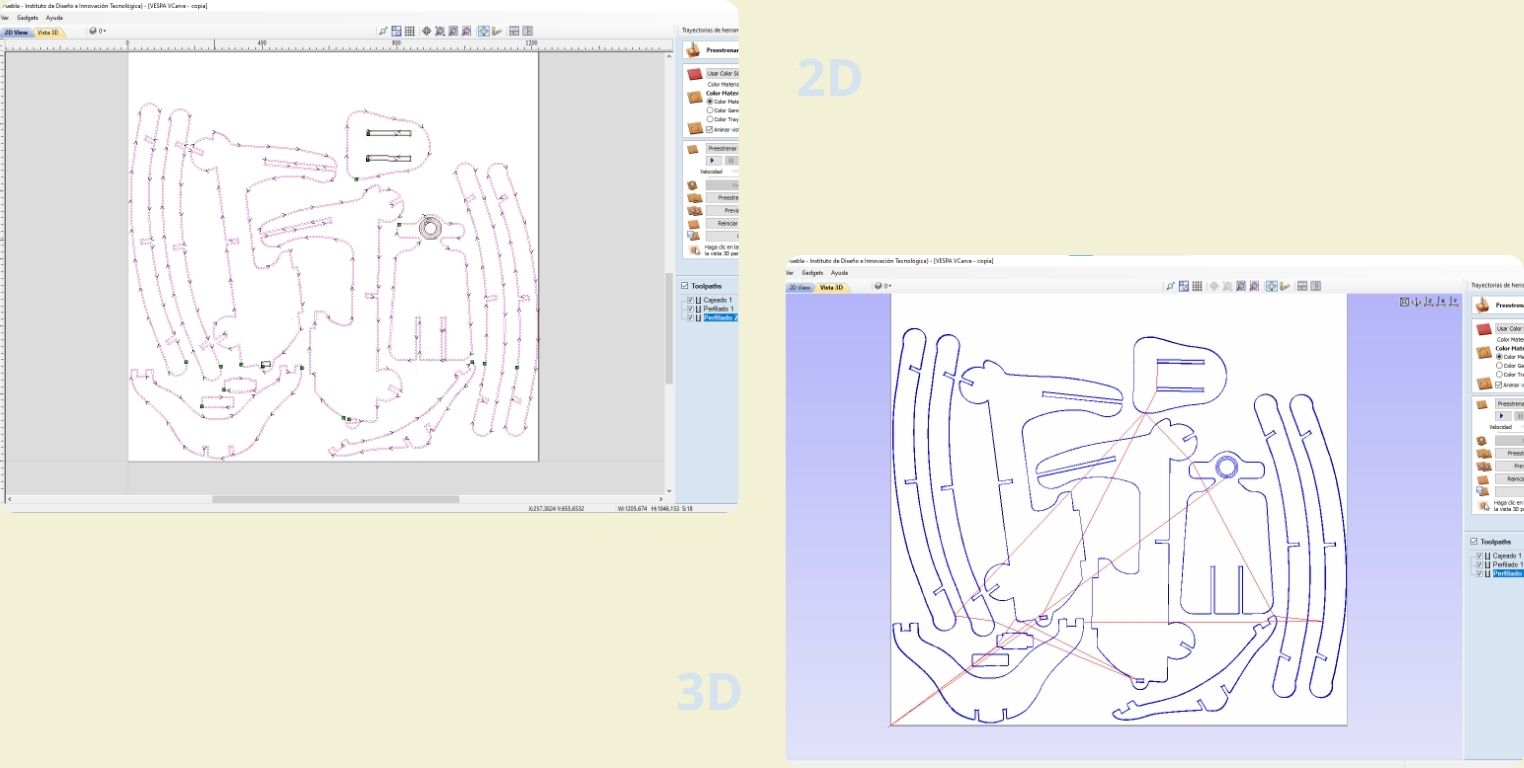The height and width of the screenshot is (768, 1524).
Task: Uncheck Cajeado 1 toolpath in 2D window
Action: pos(690,300)
